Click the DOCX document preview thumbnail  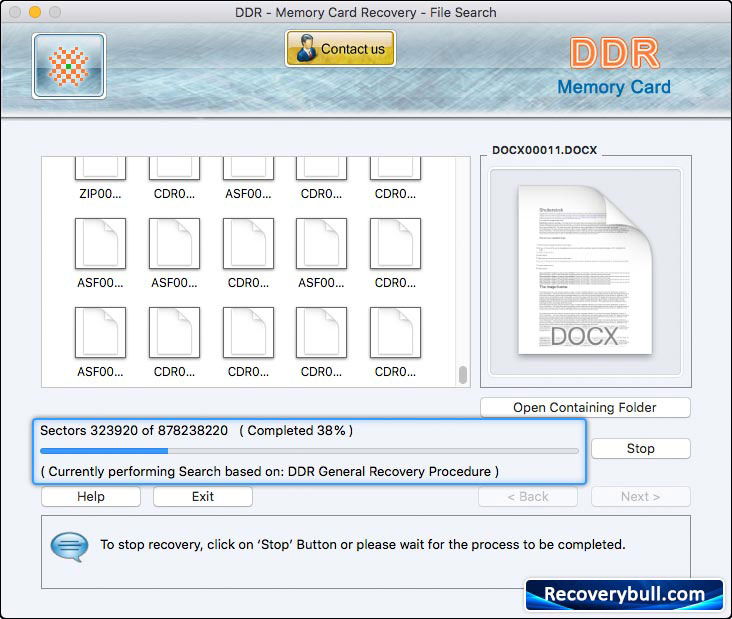pos(585,271)
